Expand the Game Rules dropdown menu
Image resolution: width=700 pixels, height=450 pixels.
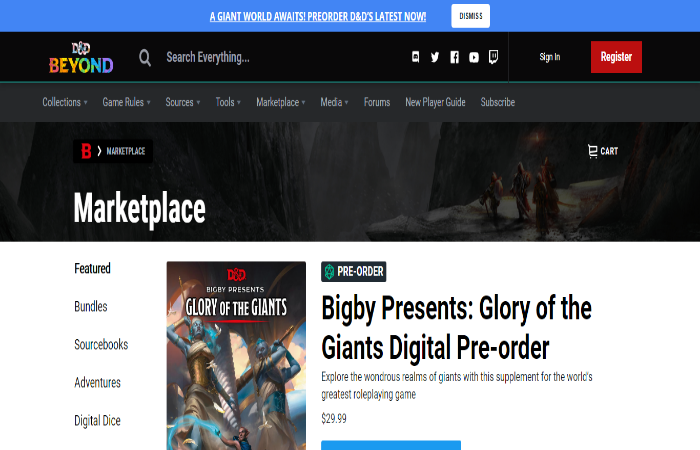coord(126,102)
